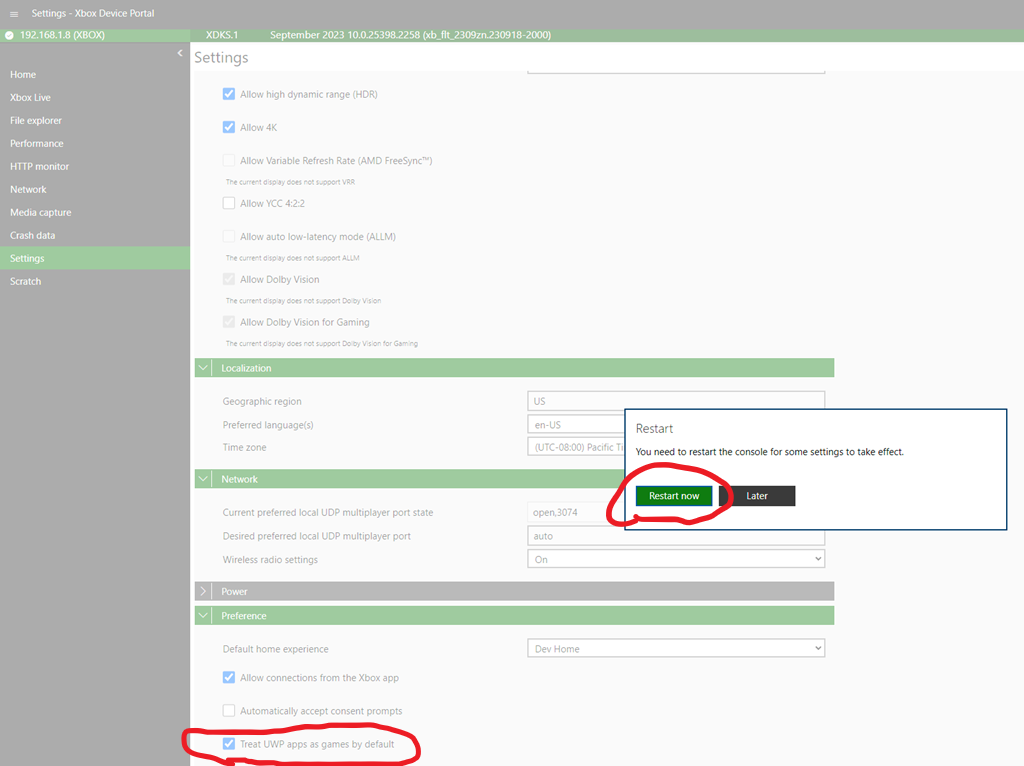This screenshot has width=1024, height=766.
Task: Disable Treat UWP apps as games
Action: coord(229,744)
